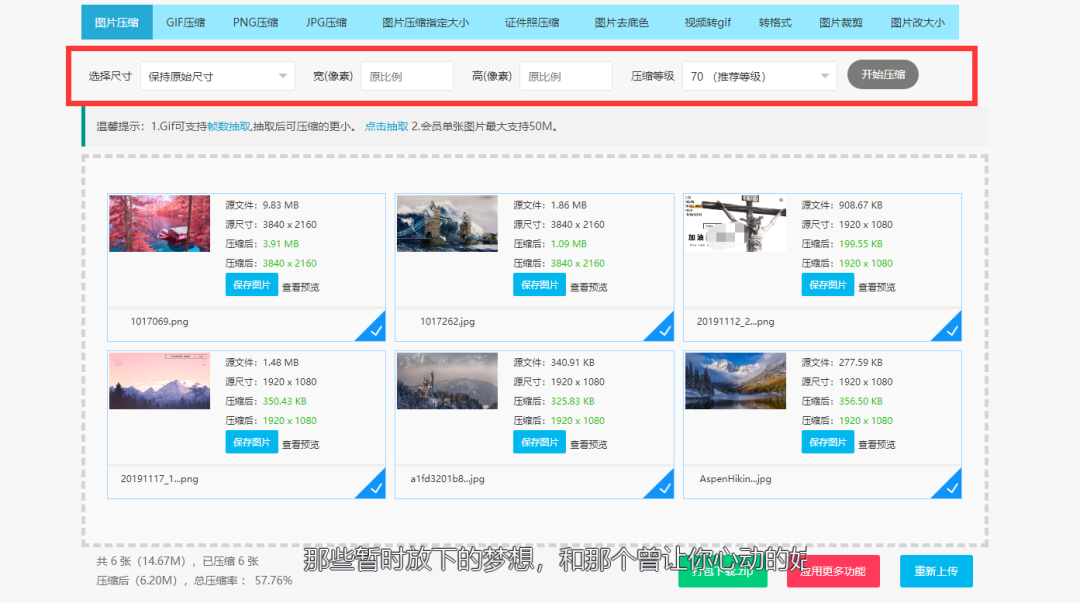Go to the 视频转gif tab

707,22
